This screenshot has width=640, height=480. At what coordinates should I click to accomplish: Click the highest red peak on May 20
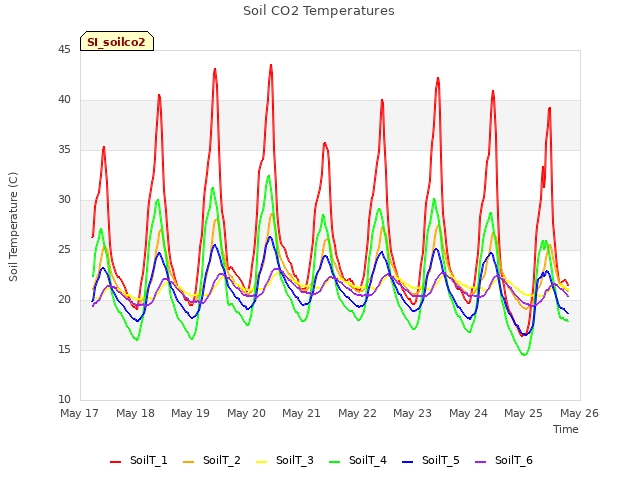click(x=271, y=65)
